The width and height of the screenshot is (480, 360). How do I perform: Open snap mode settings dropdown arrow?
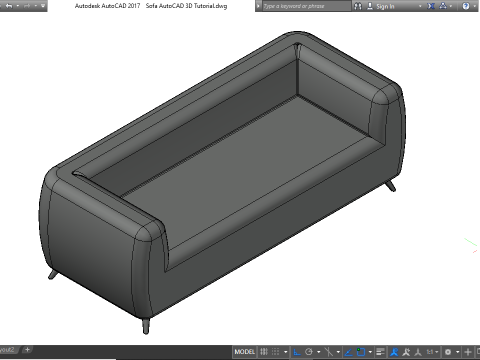286,352
